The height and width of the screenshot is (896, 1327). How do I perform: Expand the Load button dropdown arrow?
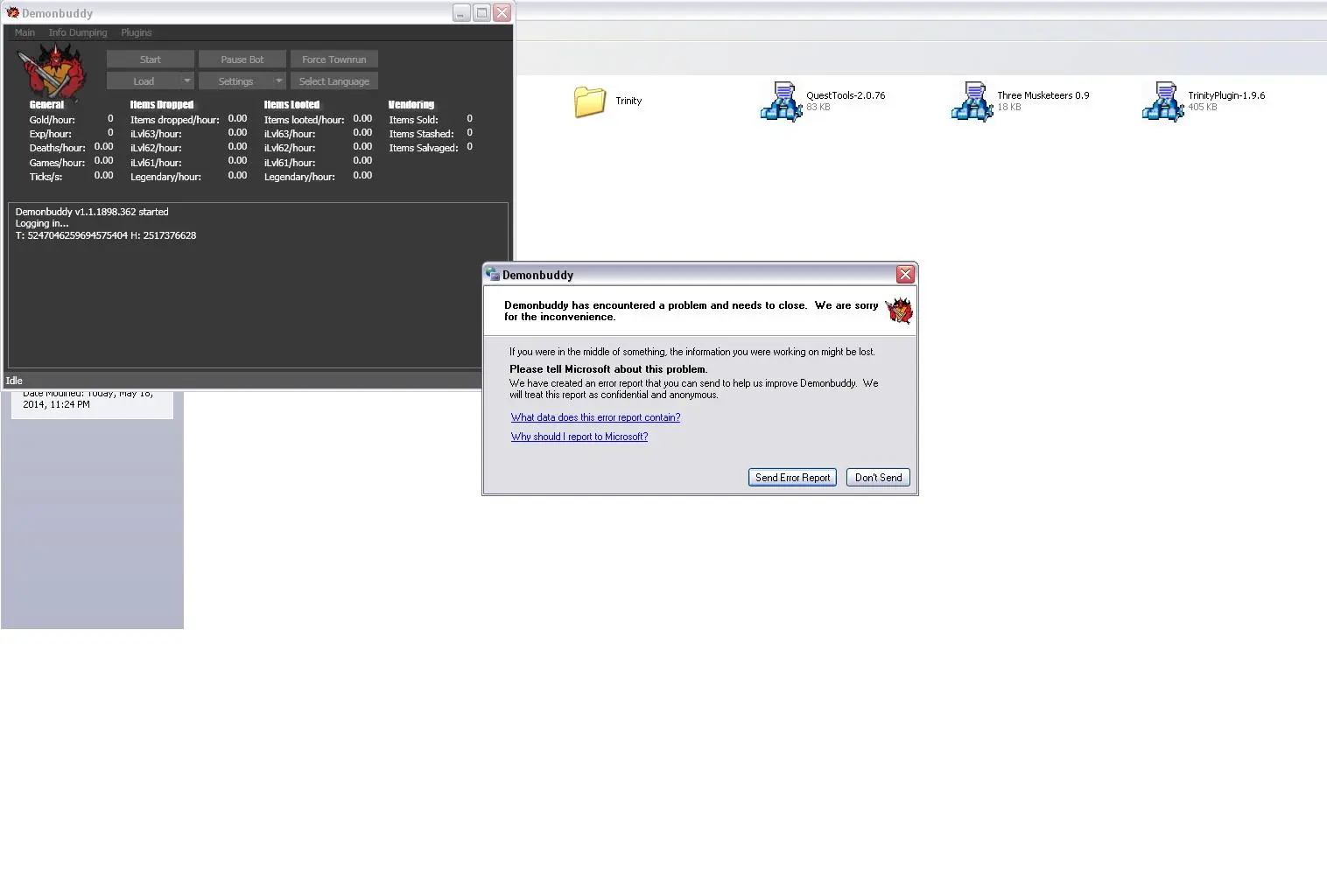(x=187, y=81)
